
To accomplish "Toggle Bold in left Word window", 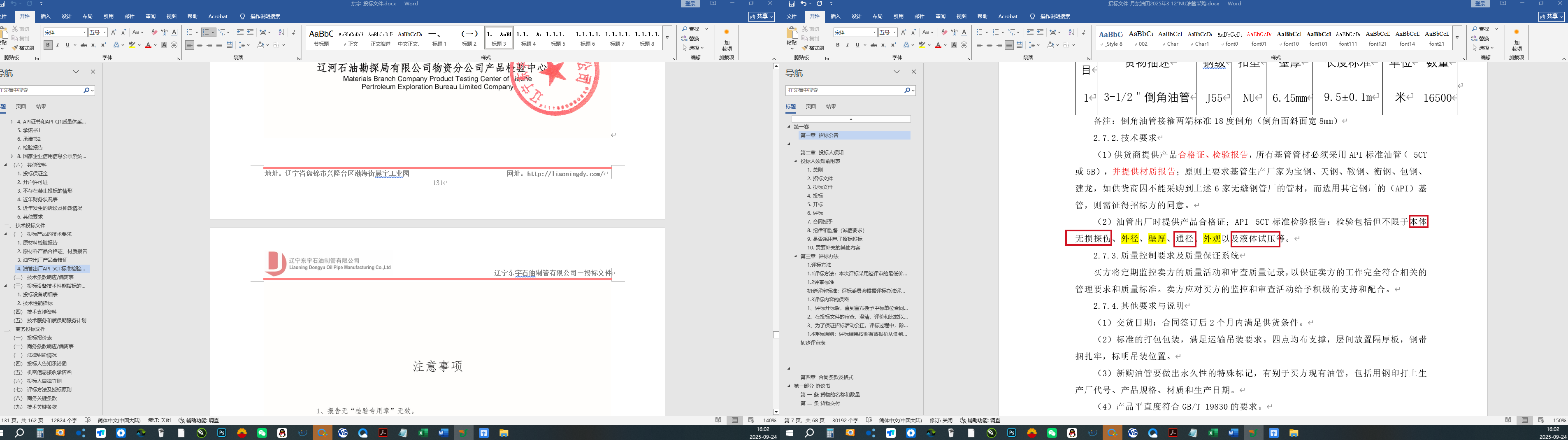I will tap(48, 45).
